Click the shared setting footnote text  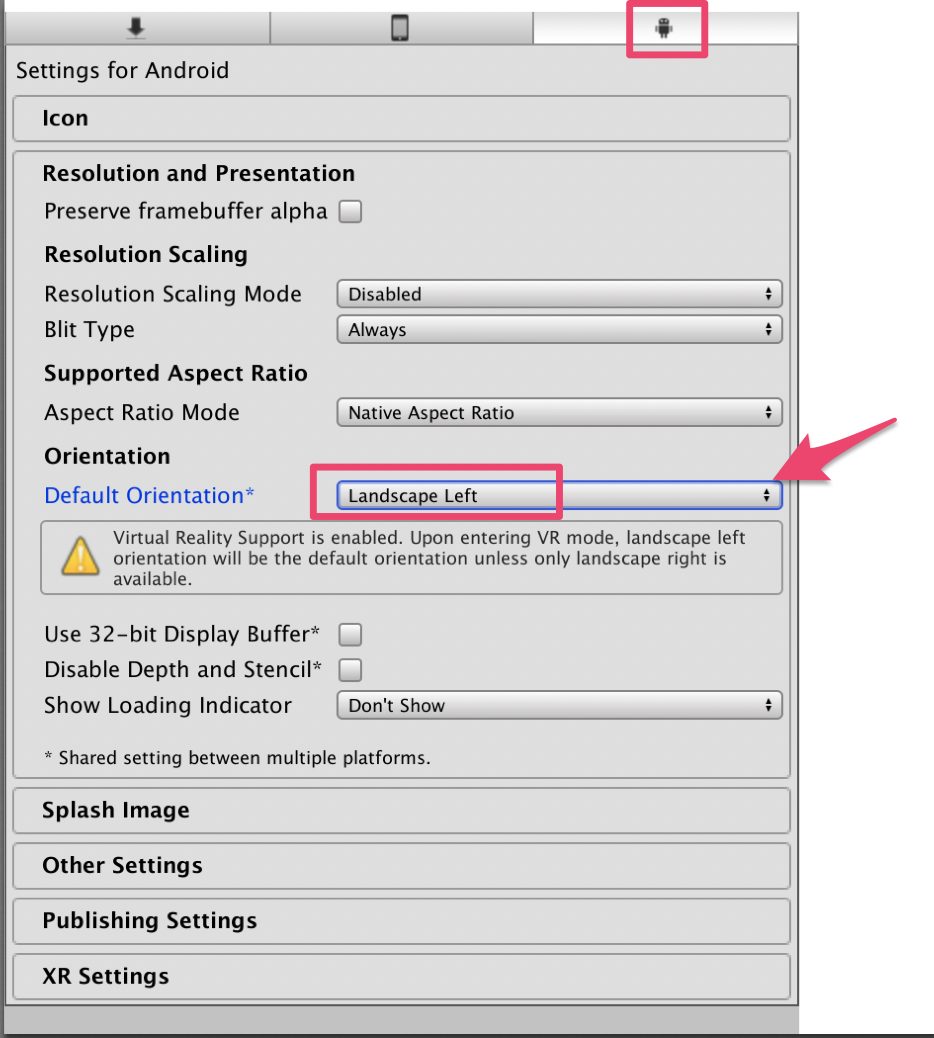pyautogui.click(x=237, y=758)
